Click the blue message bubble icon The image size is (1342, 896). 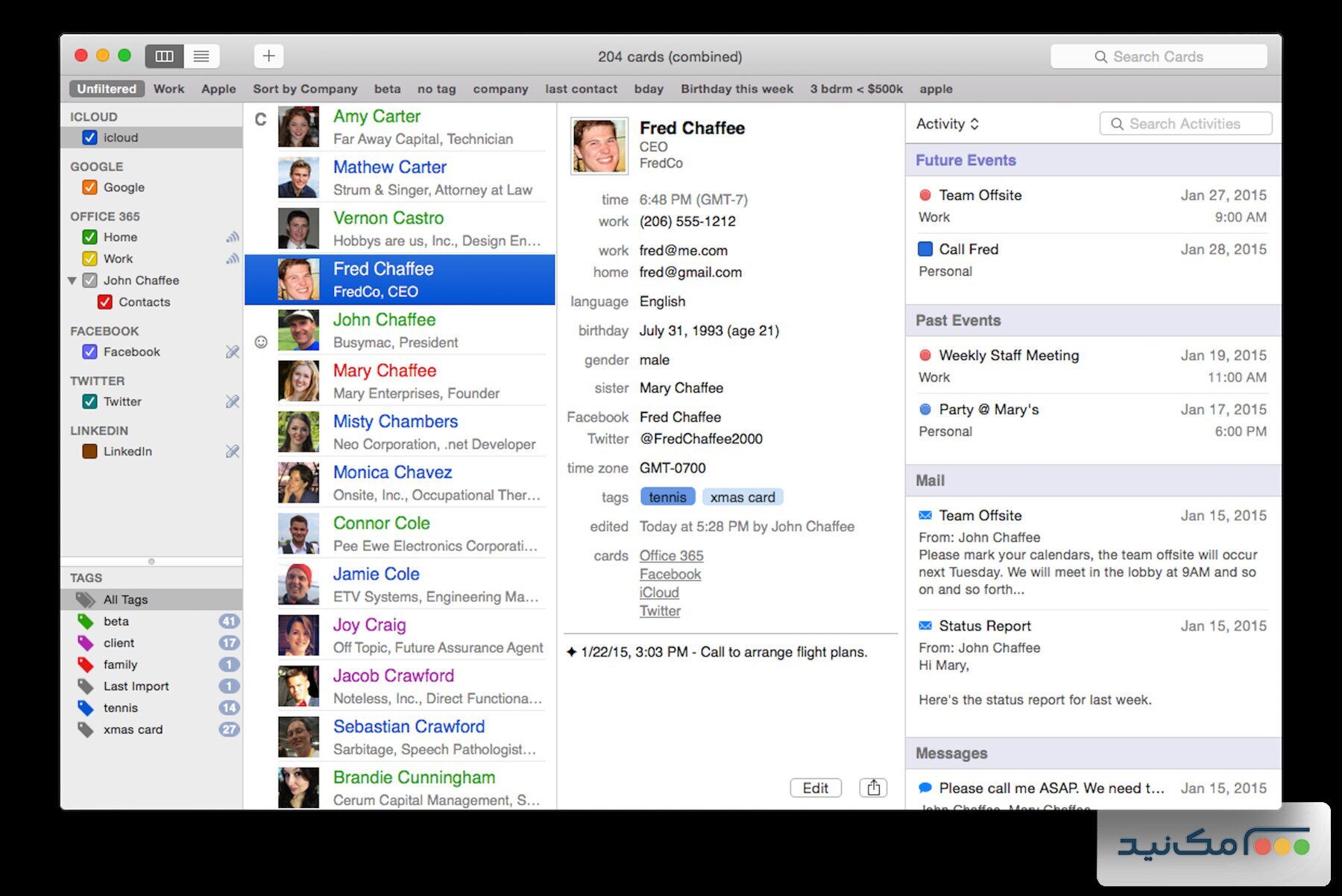click(x=925, y=788)
